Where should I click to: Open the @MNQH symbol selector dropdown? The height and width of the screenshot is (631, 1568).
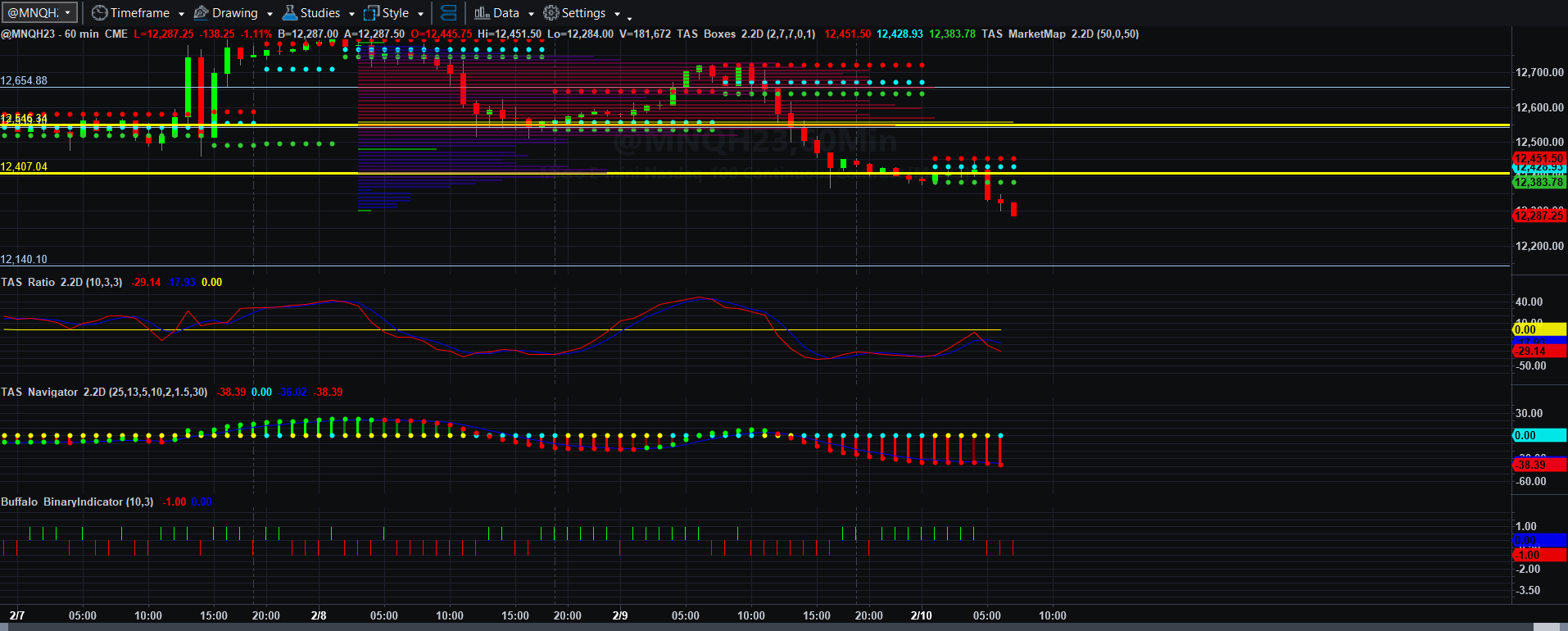[x=40, y=12]
